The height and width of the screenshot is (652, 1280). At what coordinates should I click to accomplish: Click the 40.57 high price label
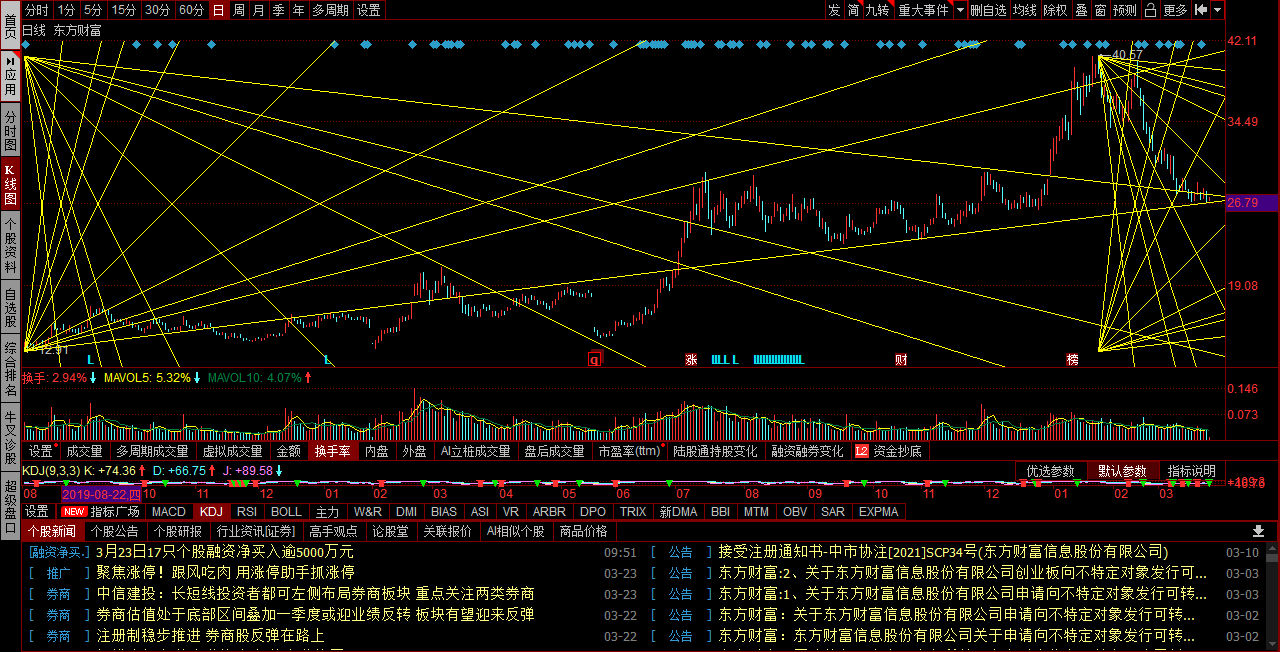[x=1128, y=54]
